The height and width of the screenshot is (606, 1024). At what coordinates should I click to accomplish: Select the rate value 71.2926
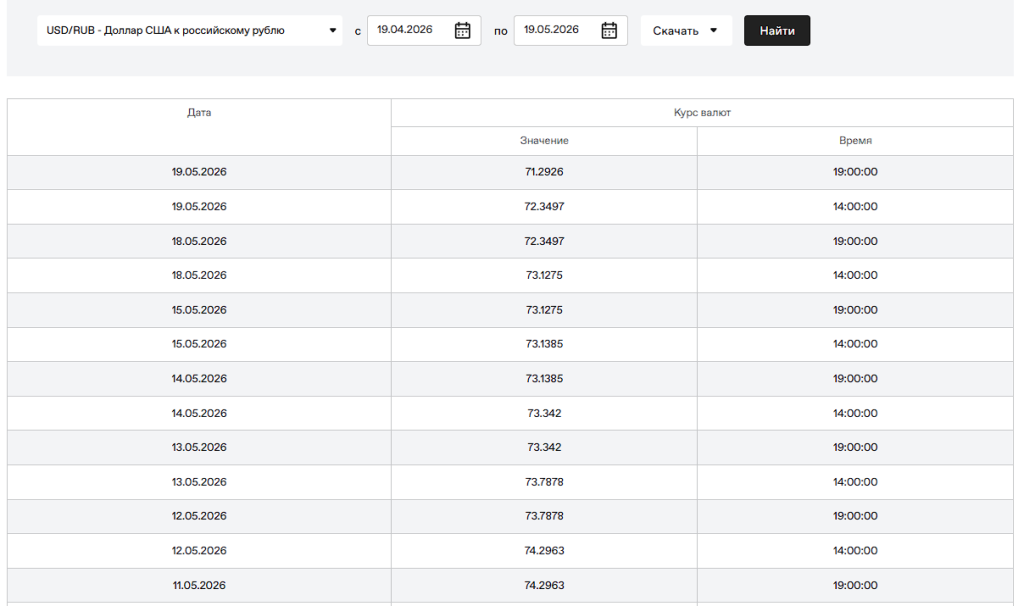(x=544, y=172)
